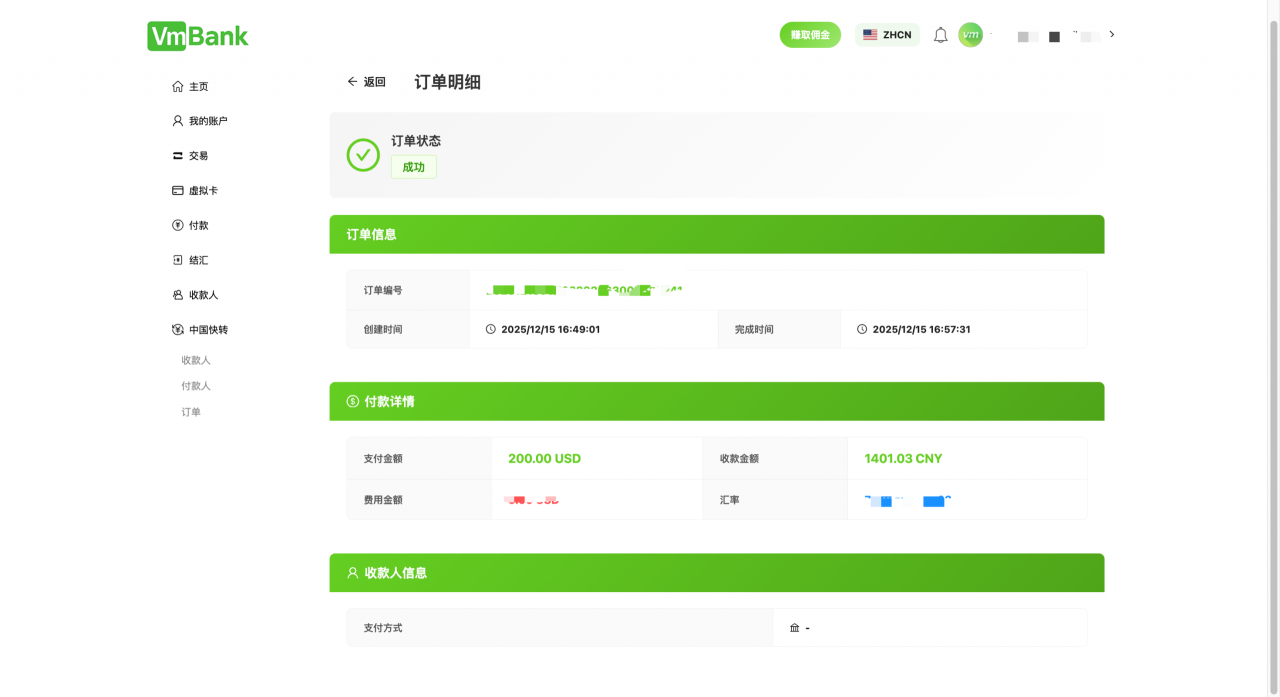Click the 交易 transfer arrows icon

(177, 155)
